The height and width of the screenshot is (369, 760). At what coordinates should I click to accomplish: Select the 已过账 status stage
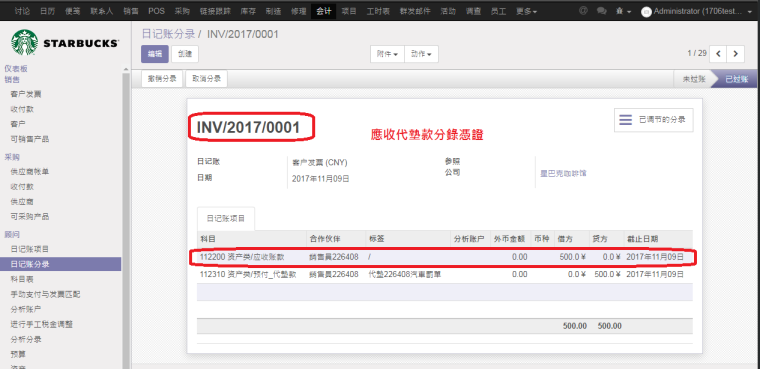736,79
